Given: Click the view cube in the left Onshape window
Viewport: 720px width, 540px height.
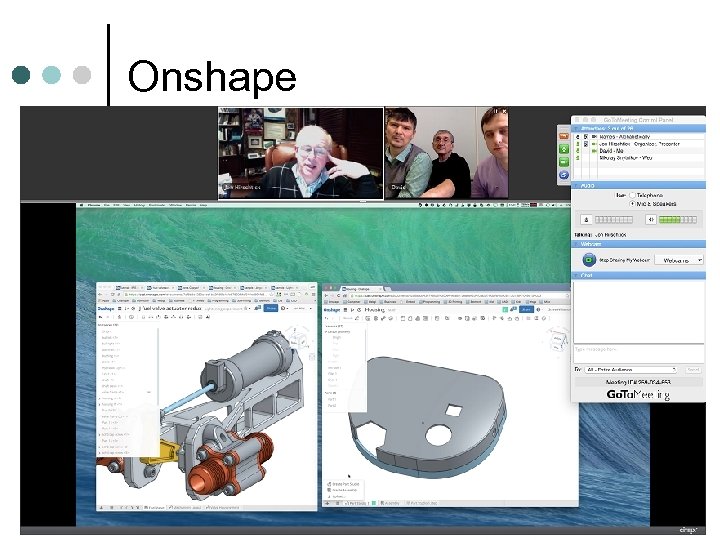Looking at the screenshot, I should (299, 338).
